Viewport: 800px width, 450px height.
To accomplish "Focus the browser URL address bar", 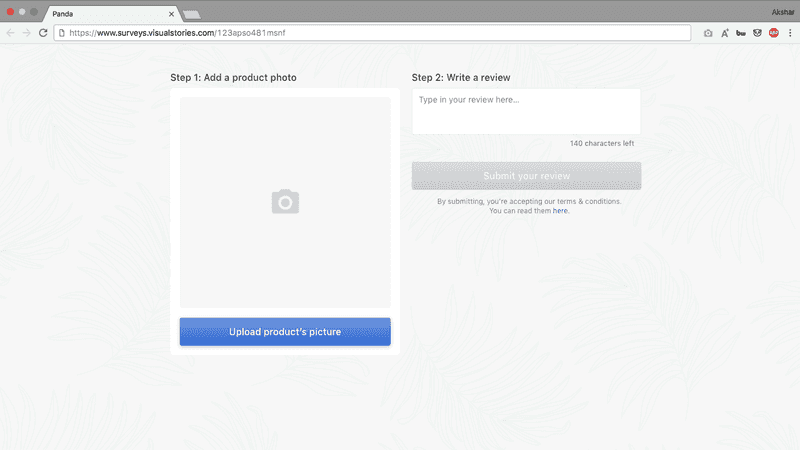I will pyautogui.click(x=380, y=33).
